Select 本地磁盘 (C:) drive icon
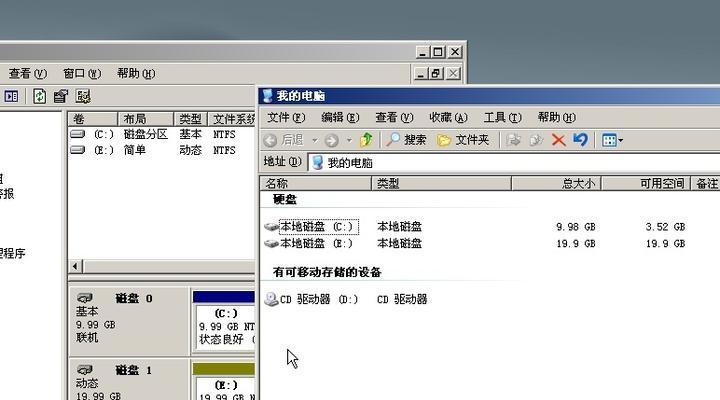This screenshot has height=400, width=720. 271,227
